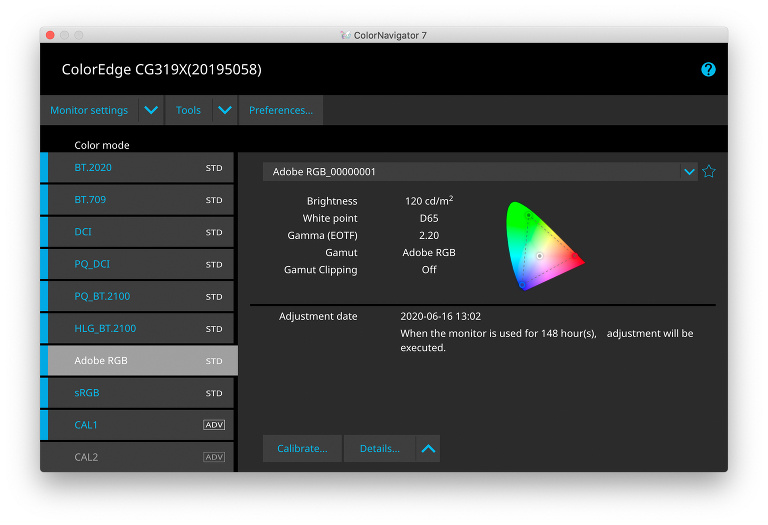The image size is (768, 525).
Task: Collapse details with the up chevron
Action: [x=428, y=449]
